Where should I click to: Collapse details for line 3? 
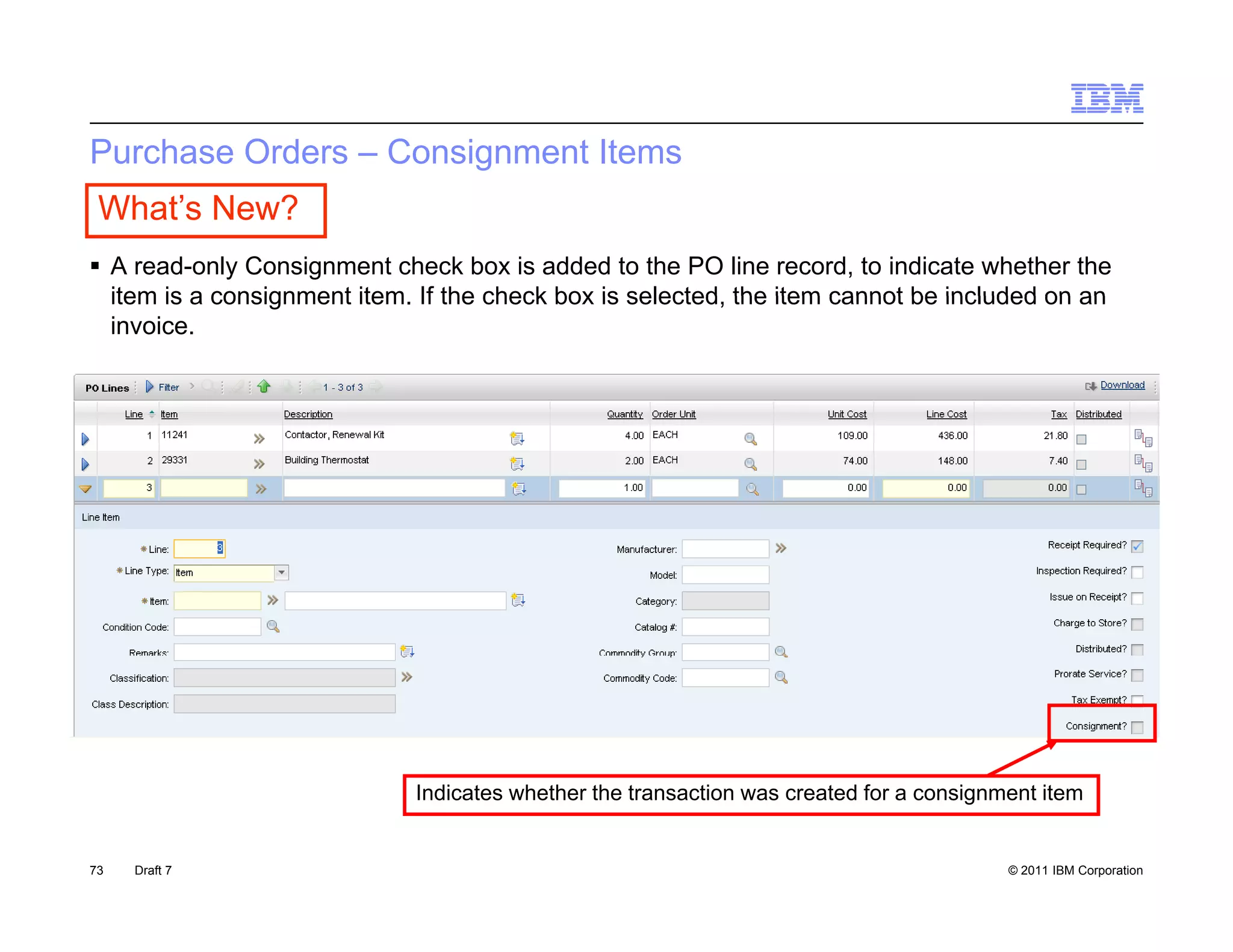pyautogui.click(x=85, y=489)
